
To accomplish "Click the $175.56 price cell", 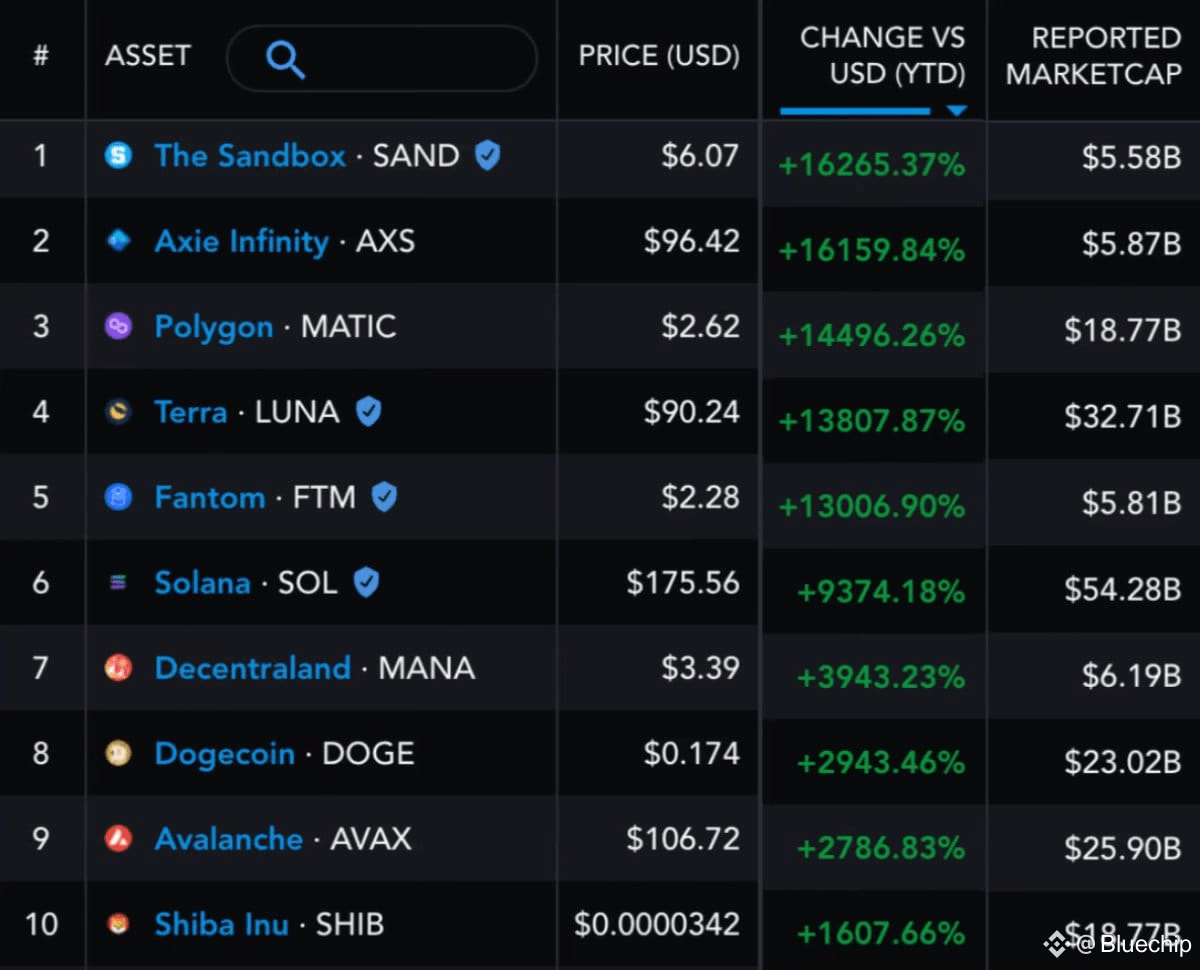I will 683,583.
